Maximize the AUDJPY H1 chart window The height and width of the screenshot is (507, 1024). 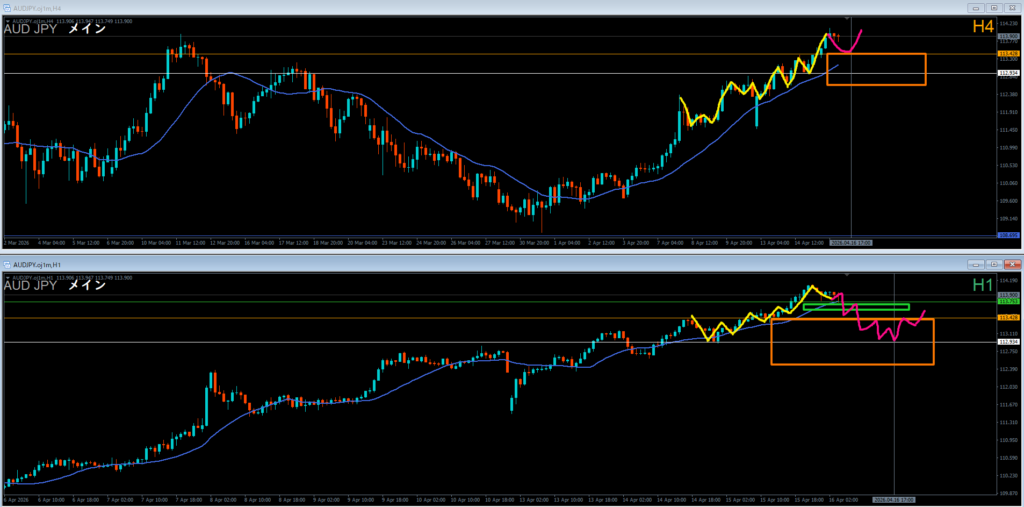992,264
